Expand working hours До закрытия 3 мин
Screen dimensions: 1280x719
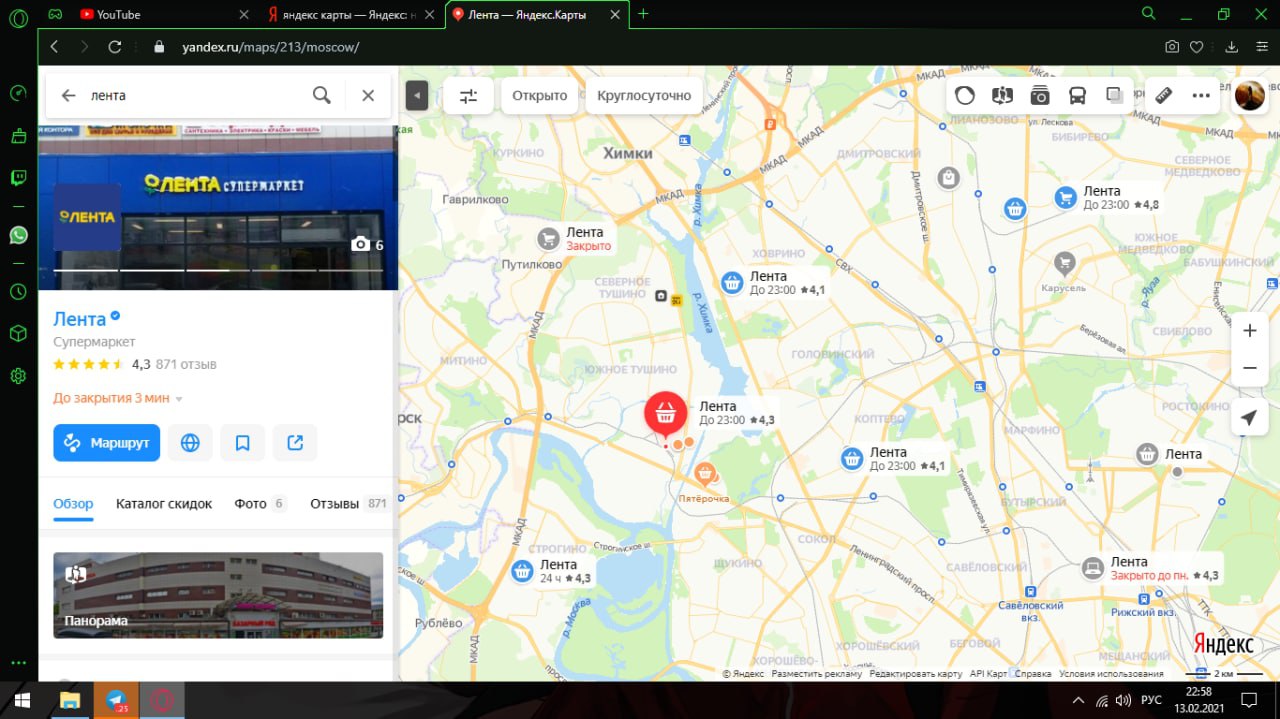tap(118, 398)
